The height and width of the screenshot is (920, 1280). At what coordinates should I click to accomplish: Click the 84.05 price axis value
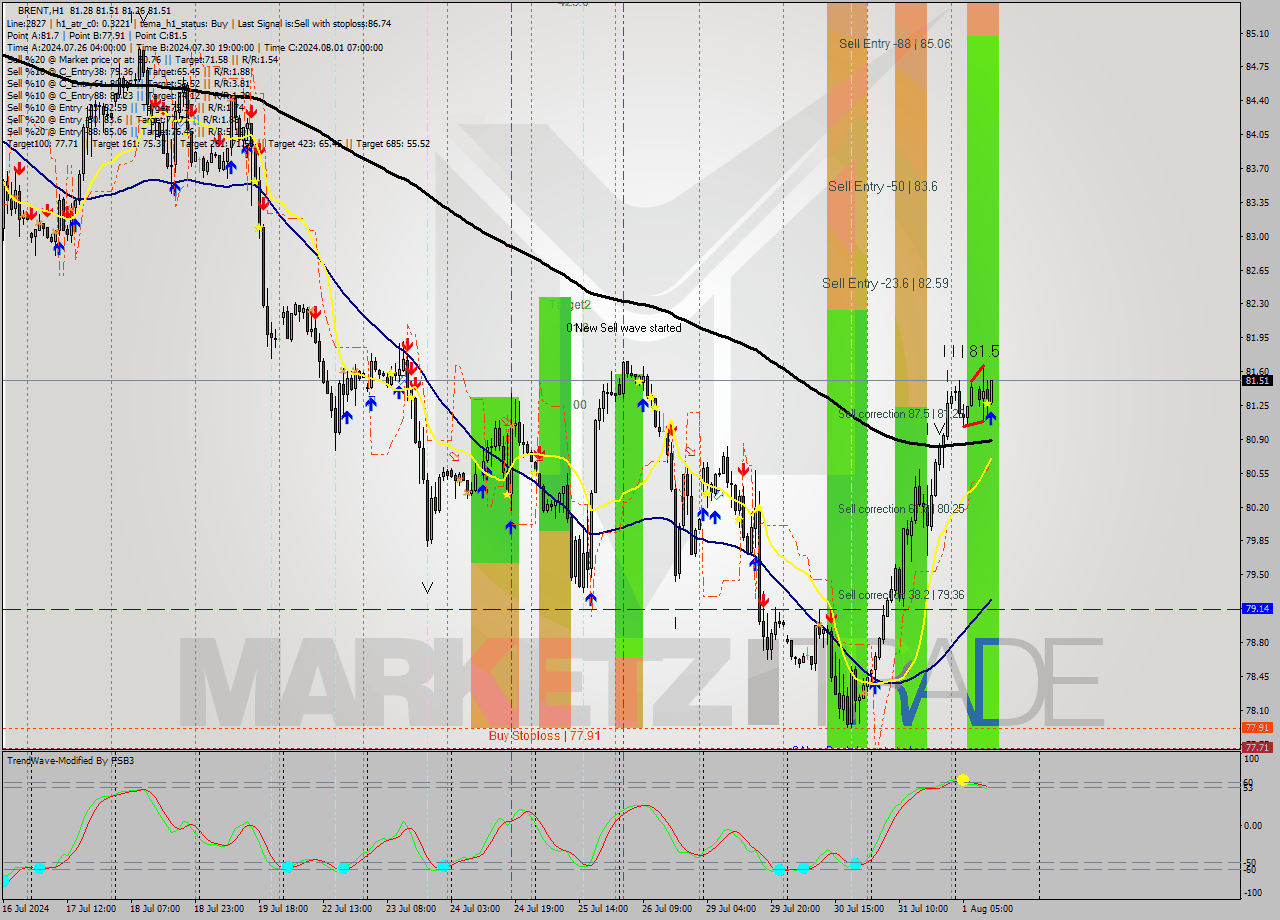pos(1257,135)
